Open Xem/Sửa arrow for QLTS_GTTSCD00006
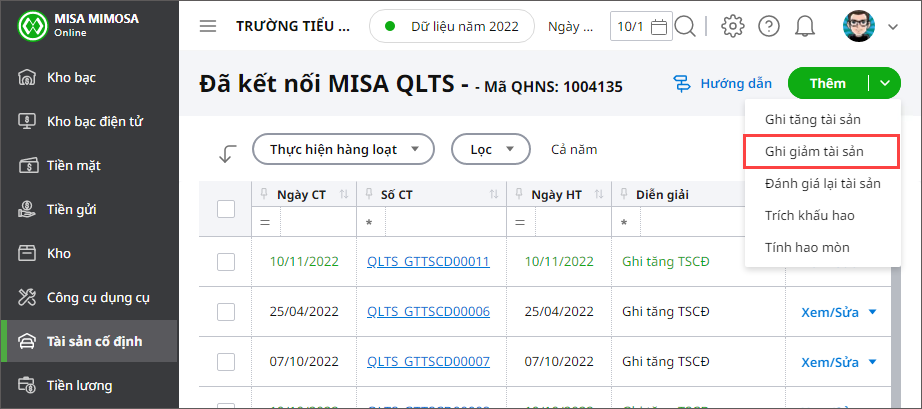922x409 pixels. [x=872, y=312]
